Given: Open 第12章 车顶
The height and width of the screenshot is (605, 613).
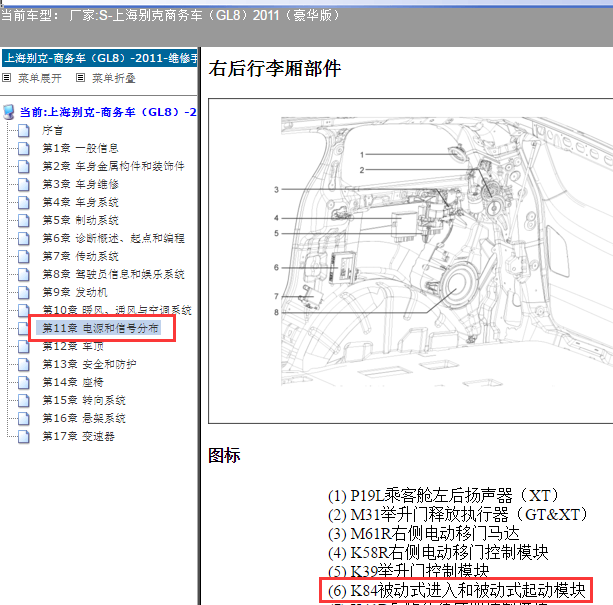Looking at the screenshot, I should pos(73,346).
